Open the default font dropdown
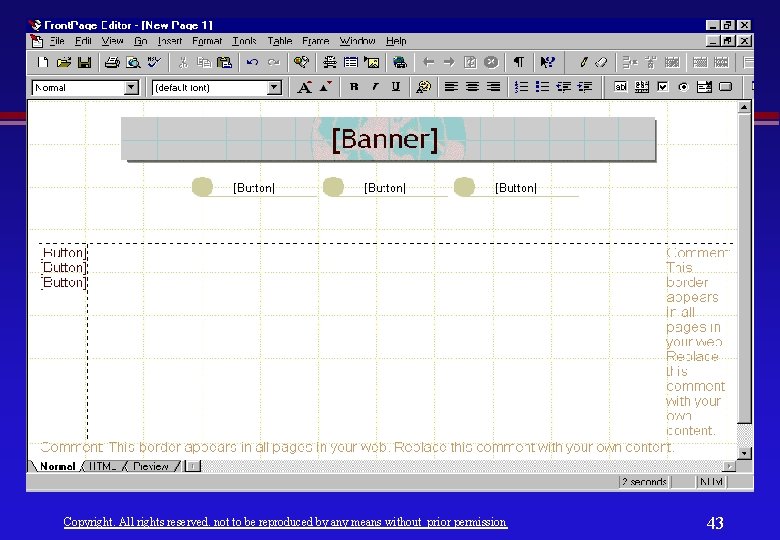Screen dimensions: 780x540 [274, 88]
